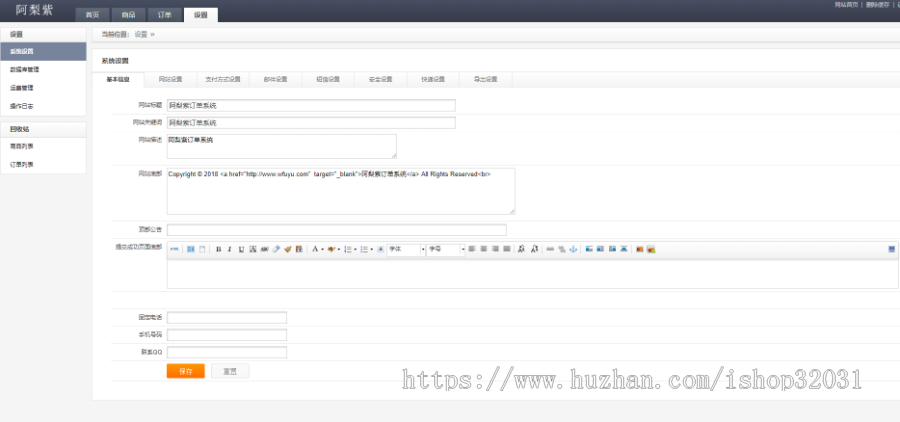The width and height of the screenshot is (900, 422).
Task: Click into the 网站描述 textarea
Action: [x=282, y=146]
